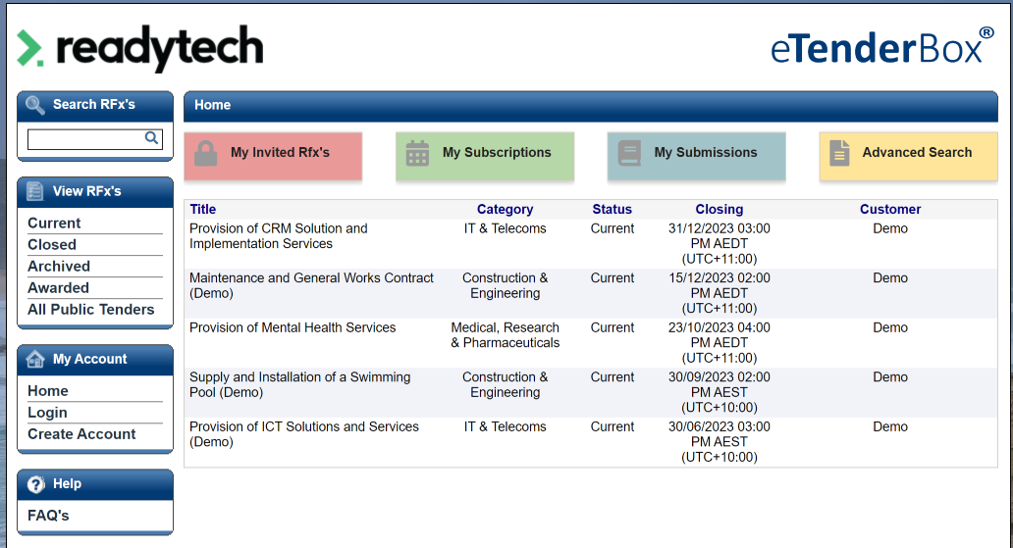This screenshot has height=548, width=1013.
Task: Open Provision of Mental Health Services tender
Action: click(292, 328)
